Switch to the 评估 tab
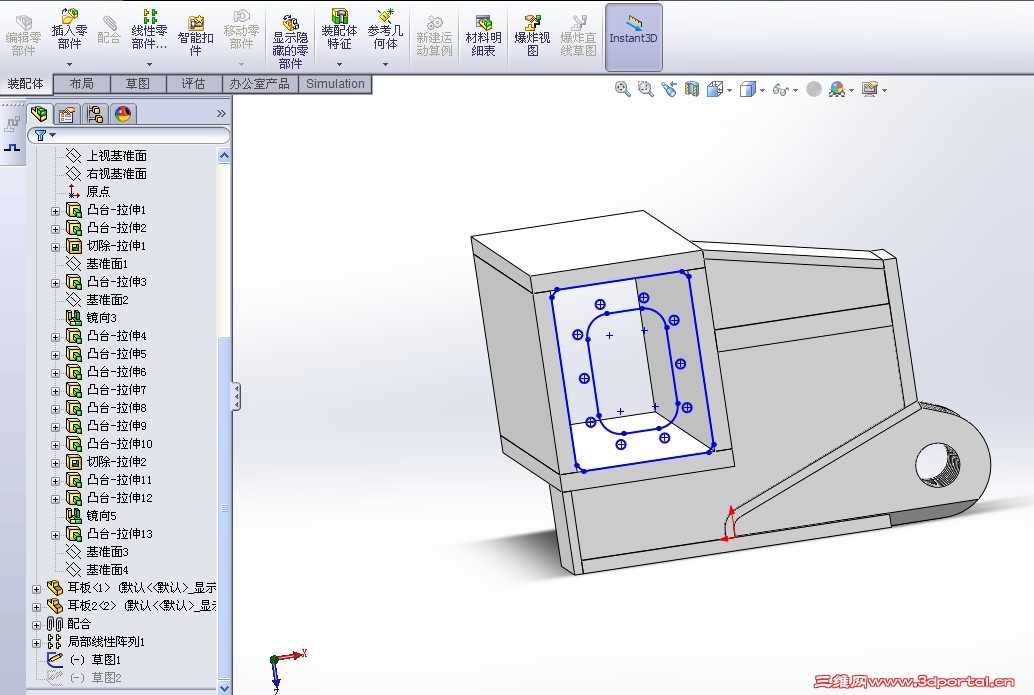This screenshot has width=1034, height=695. click(193, 84)
